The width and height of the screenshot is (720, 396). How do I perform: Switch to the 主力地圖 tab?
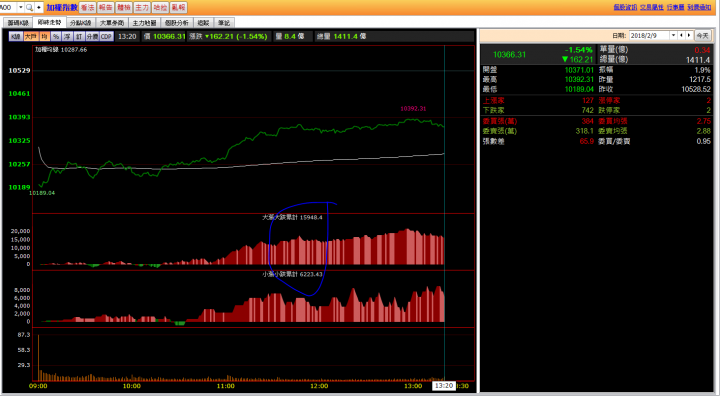144,23
